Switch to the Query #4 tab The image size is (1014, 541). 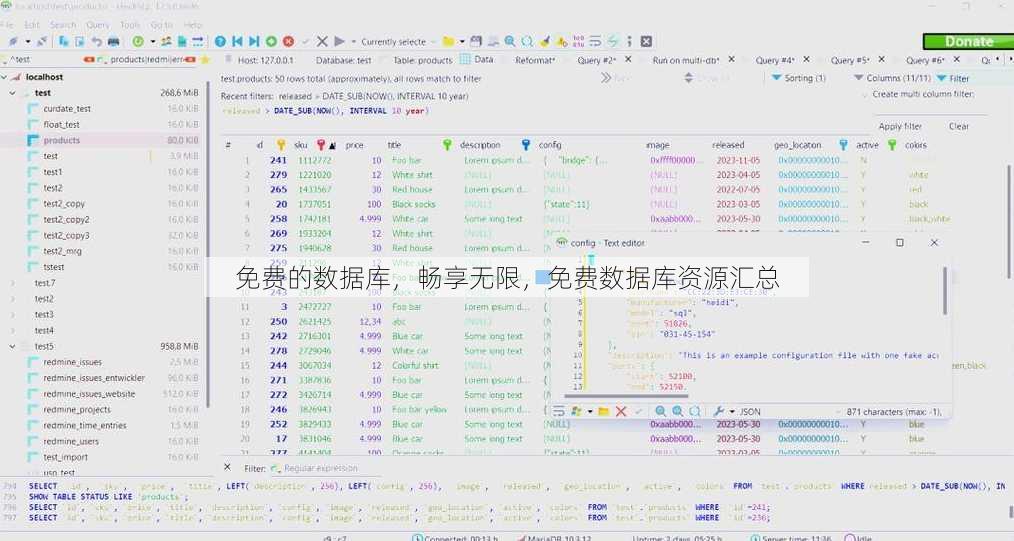(x=775, y=60)
